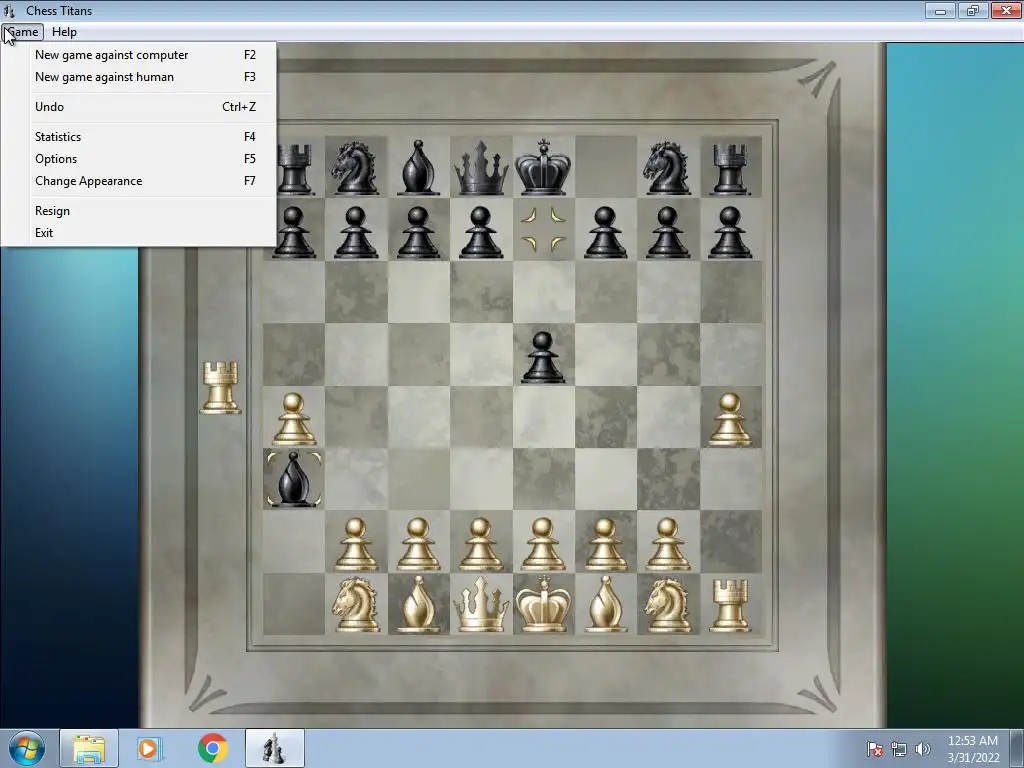Click the highlighted empty square on e7
The height and width of the screenshot is (768, 1024).
pyautogui.click(x=543, y=229)
